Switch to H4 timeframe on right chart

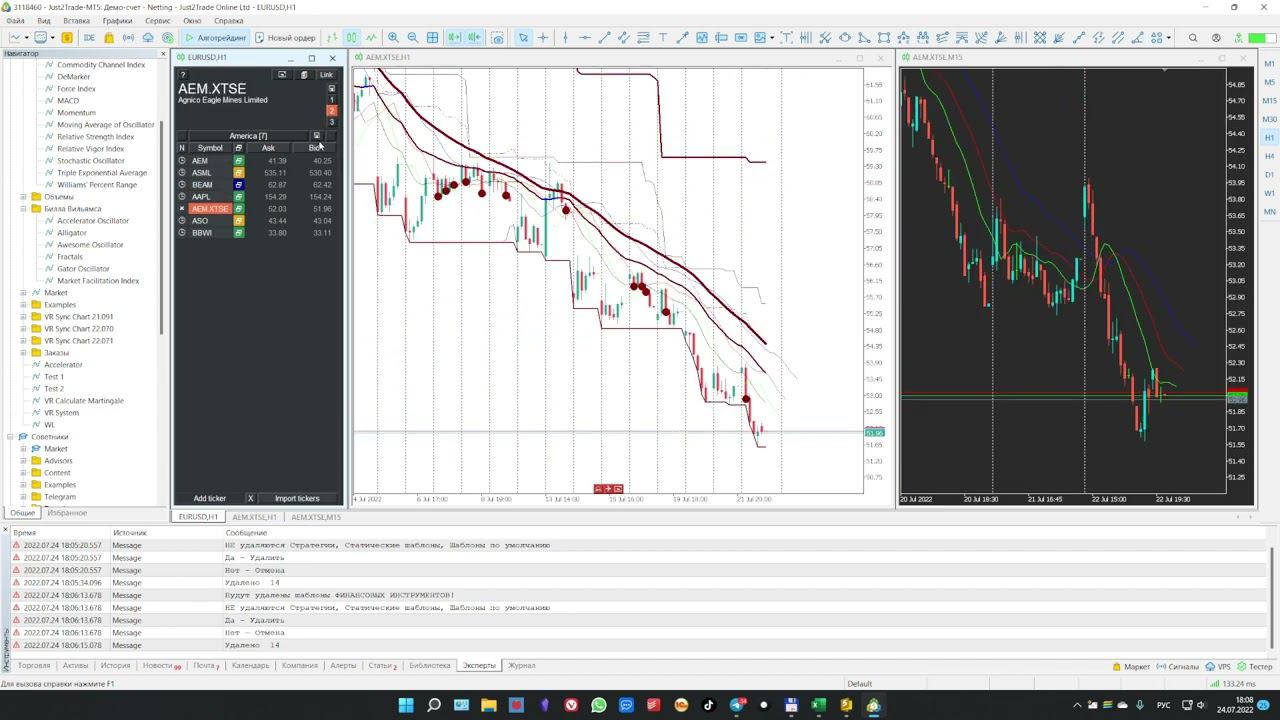1270,156
